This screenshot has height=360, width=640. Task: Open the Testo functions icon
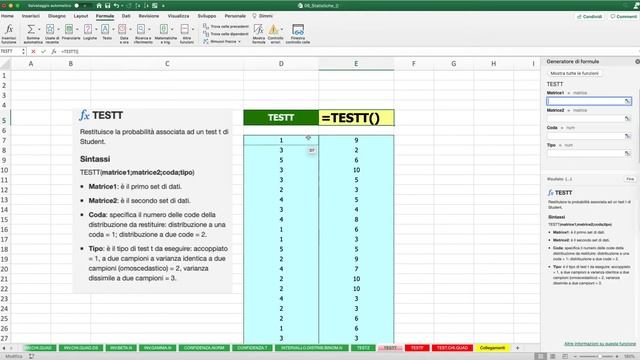click(x=105, y=29)
